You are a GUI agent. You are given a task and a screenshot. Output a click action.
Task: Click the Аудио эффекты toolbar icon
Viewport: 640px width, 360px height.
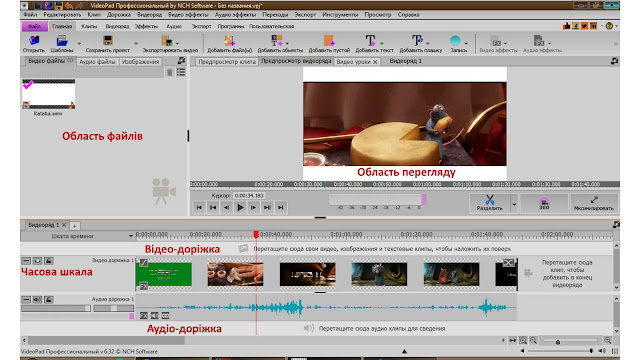click(x=539, y=41)
